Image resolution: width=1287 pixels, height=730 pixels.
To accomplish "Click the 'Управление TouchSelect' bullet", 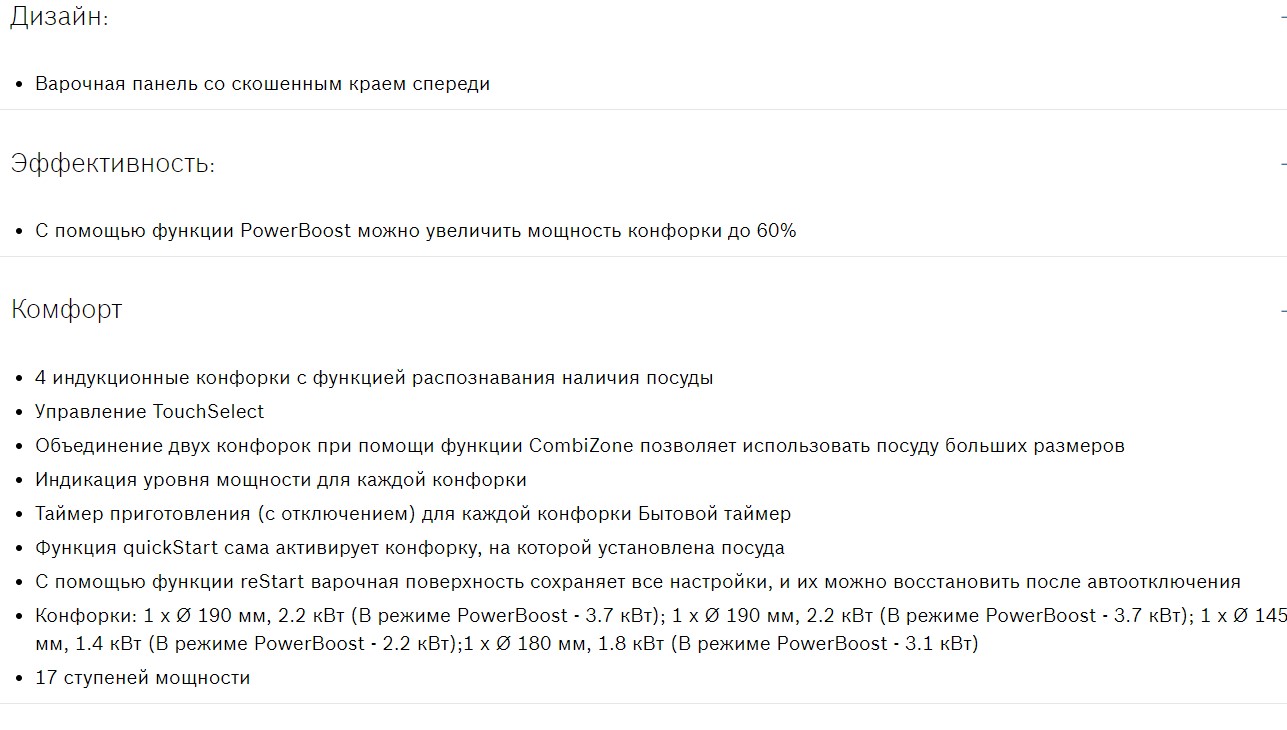I will [x=150, y=412].
